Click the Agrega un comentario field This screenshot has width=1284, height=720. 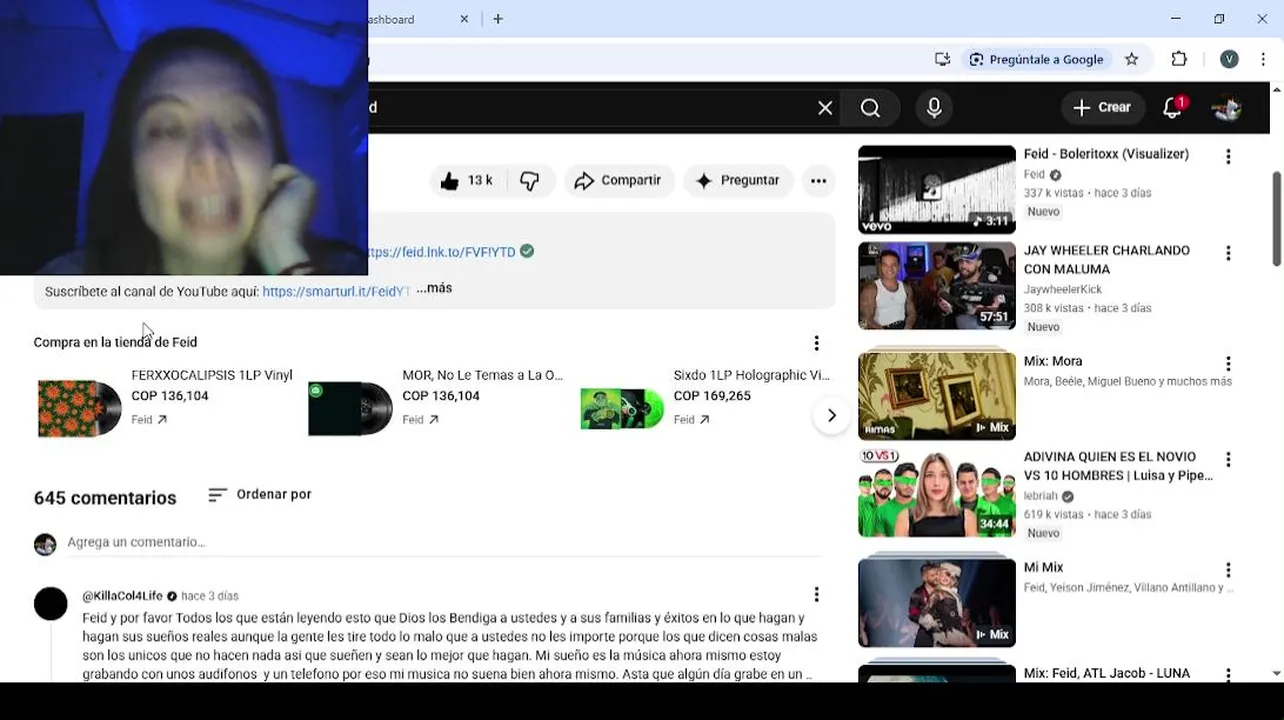pyautogui.click(x=443, y=542)
